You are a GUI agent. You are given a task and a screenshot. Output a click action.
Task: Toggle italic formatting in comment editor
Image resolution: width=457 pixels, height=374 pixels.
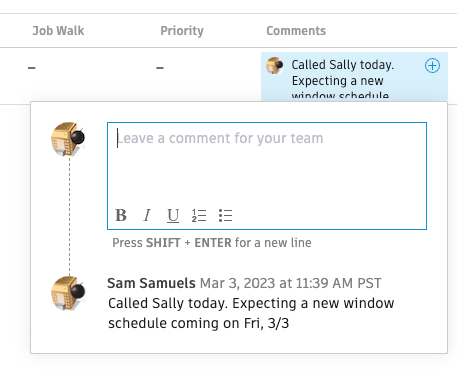147,215
